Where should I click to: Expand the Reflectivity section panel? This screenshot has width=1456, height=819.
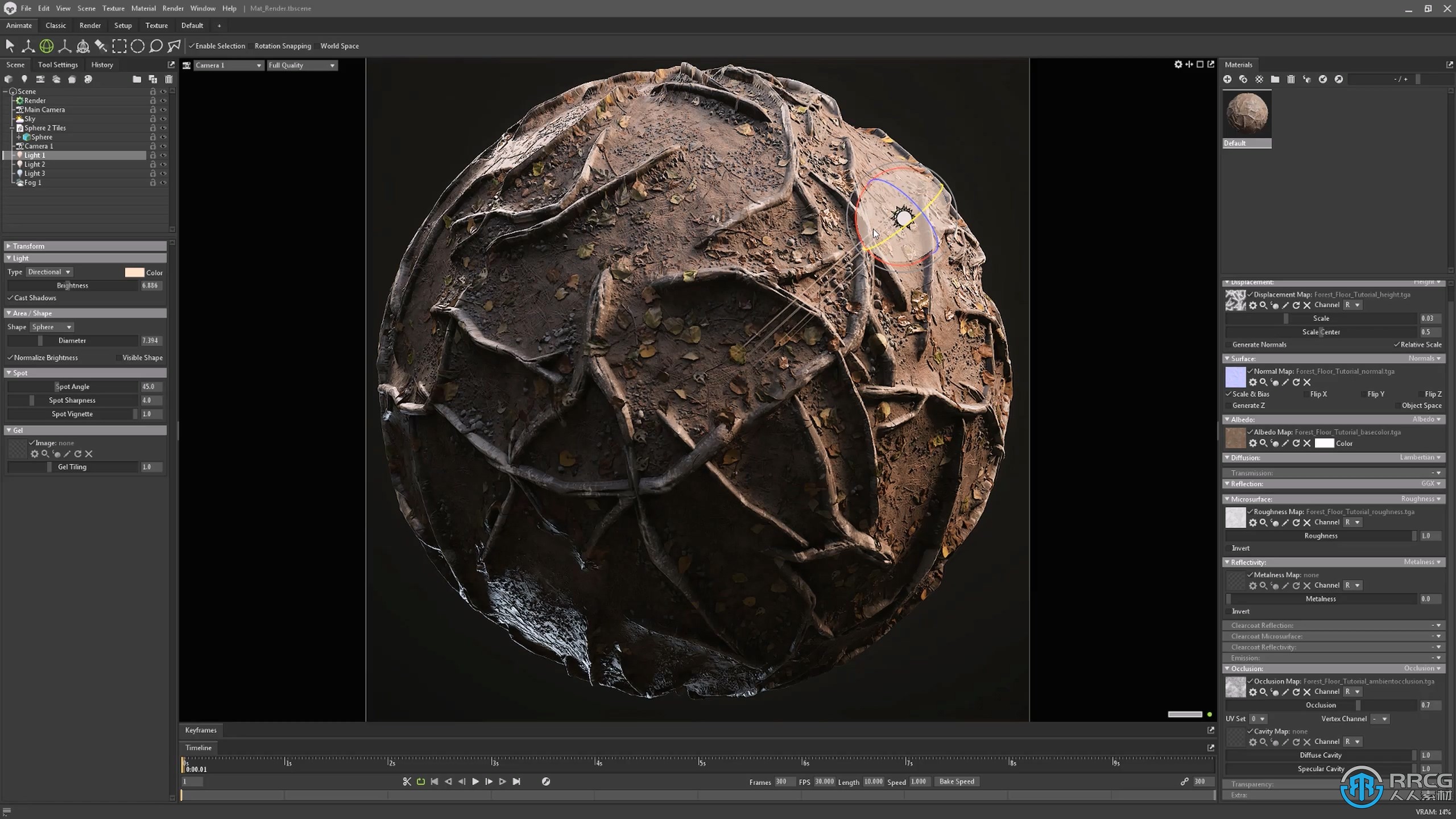(1227, 561)
